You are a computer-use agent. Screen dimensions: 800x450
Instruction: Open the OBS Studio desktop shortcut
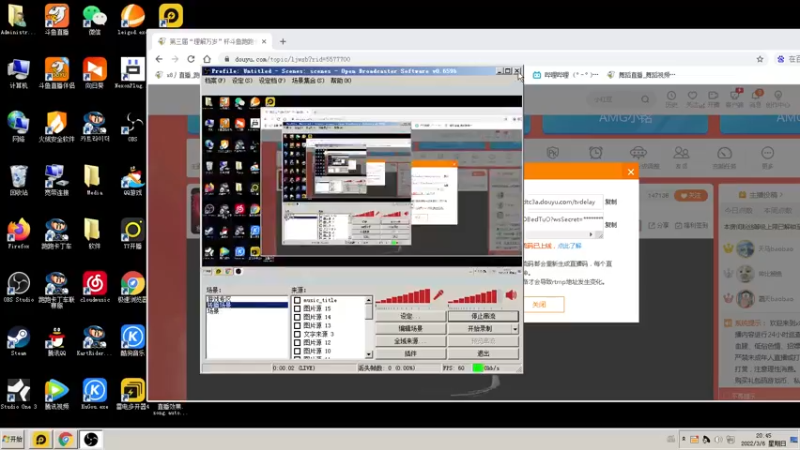point(18,287)
